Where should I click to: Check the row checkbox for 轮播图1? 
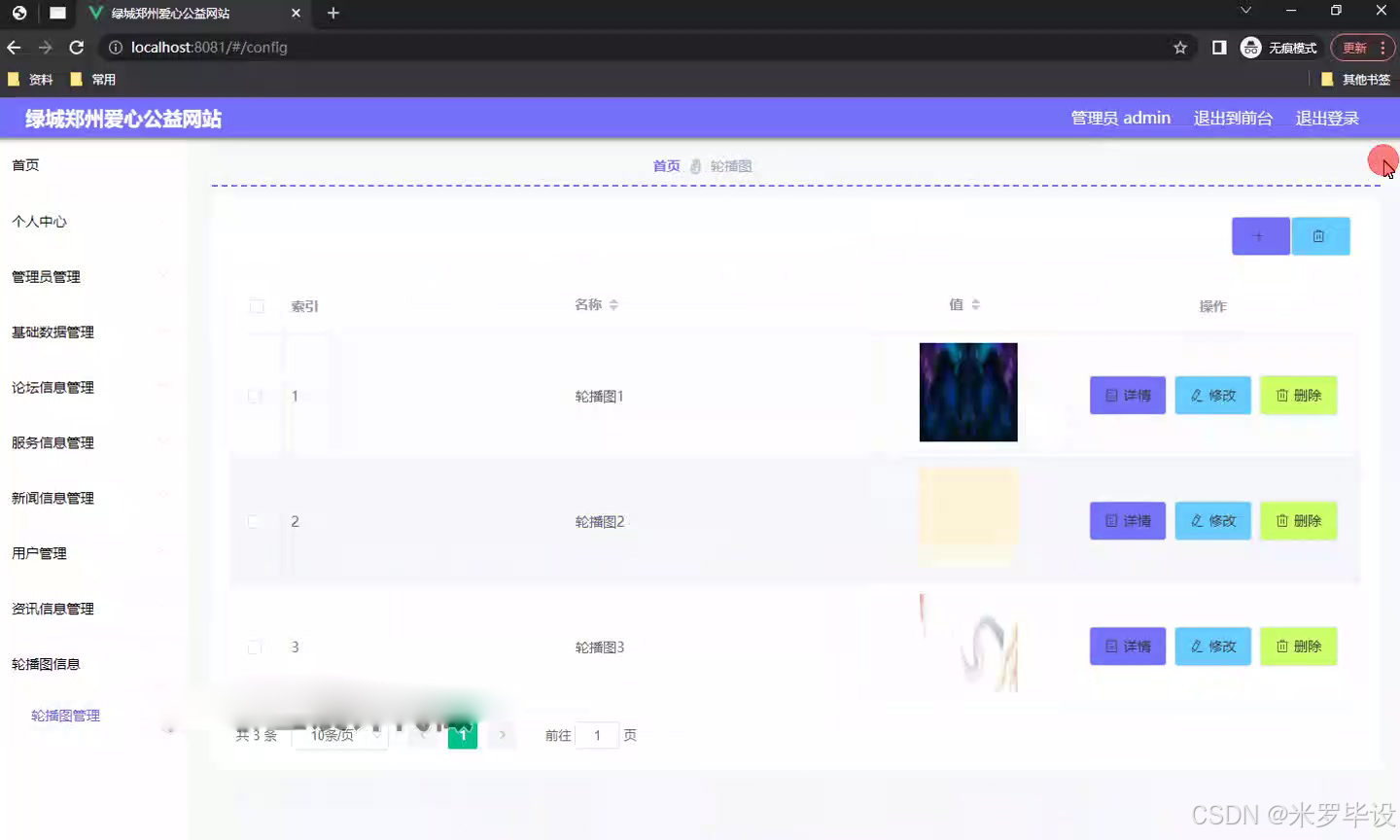(x=255, y=395)
